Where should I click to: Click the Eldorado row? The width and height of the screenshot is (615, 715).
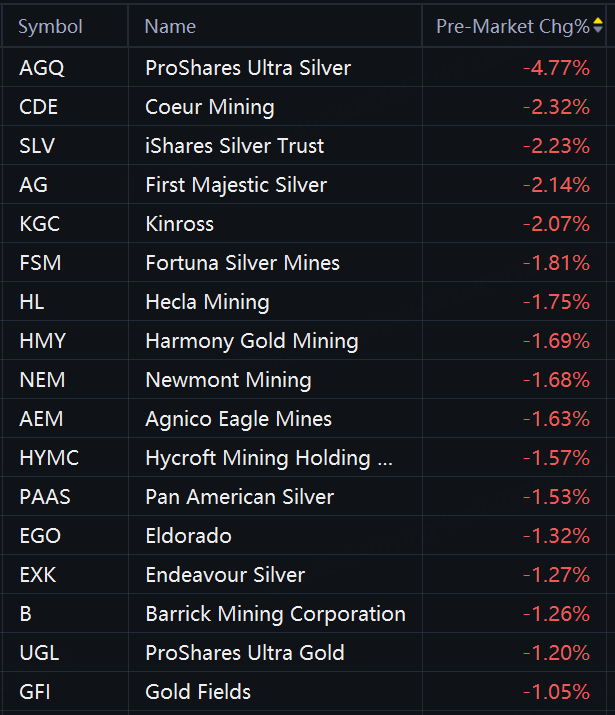305,535
